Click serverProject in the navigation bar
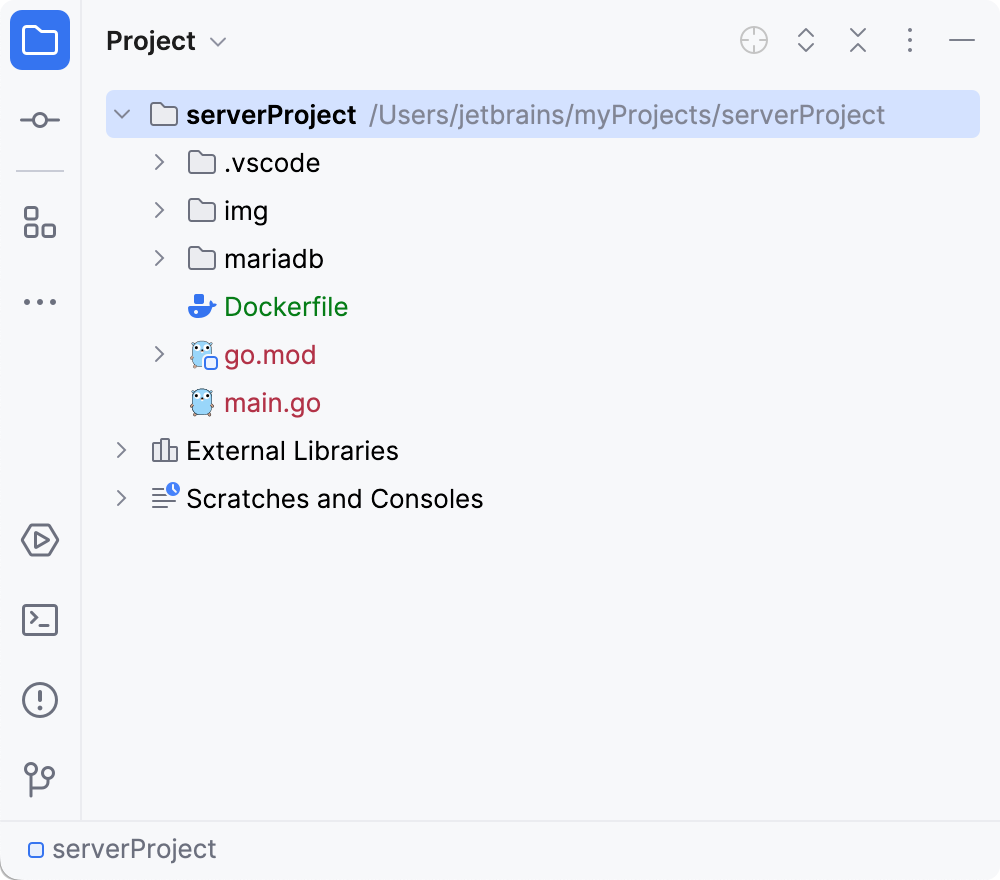The width and height of the screenshot is (1000, 880). [x=133, y=850]
